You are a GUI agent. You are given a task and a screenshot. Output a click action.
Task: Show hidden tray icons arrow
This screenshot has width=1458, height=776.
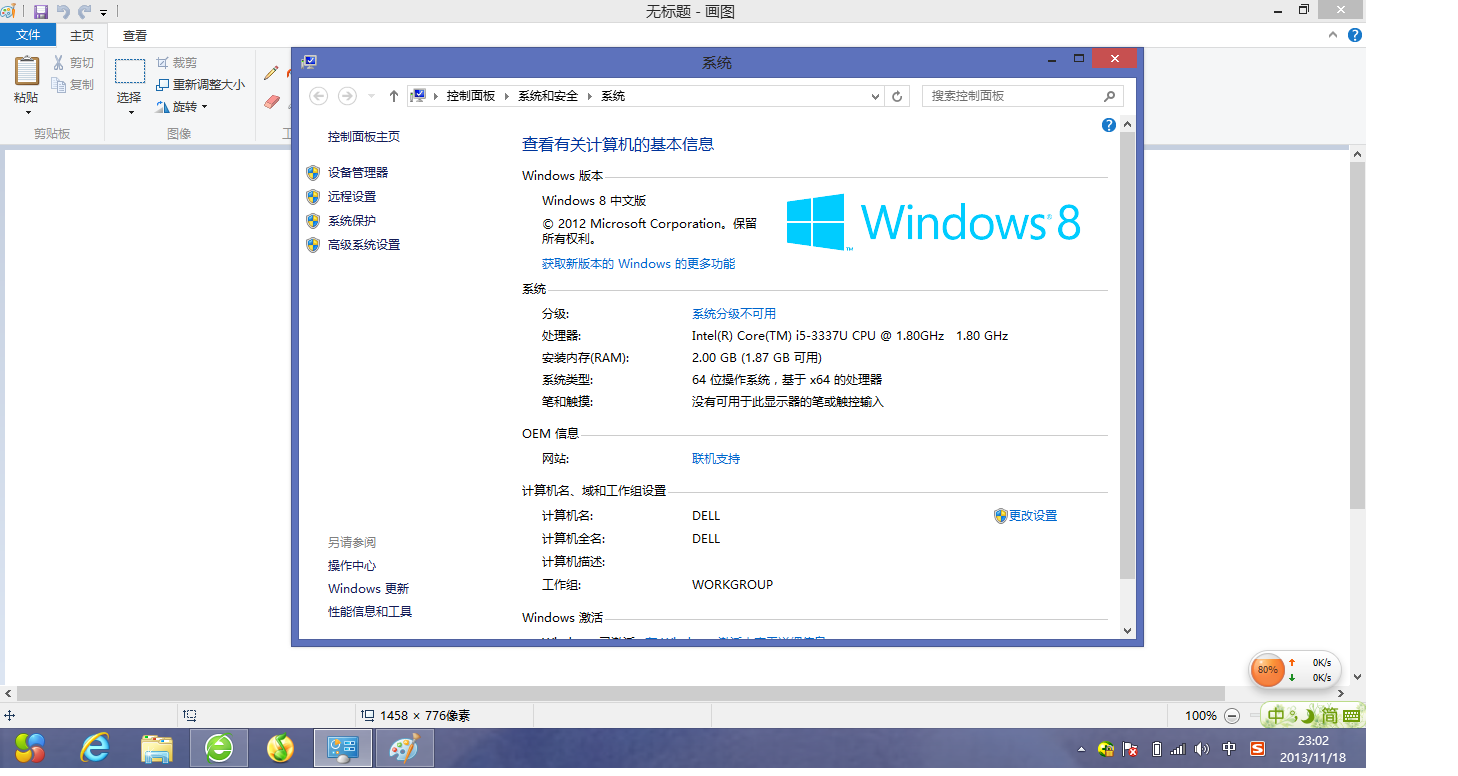1082,748
